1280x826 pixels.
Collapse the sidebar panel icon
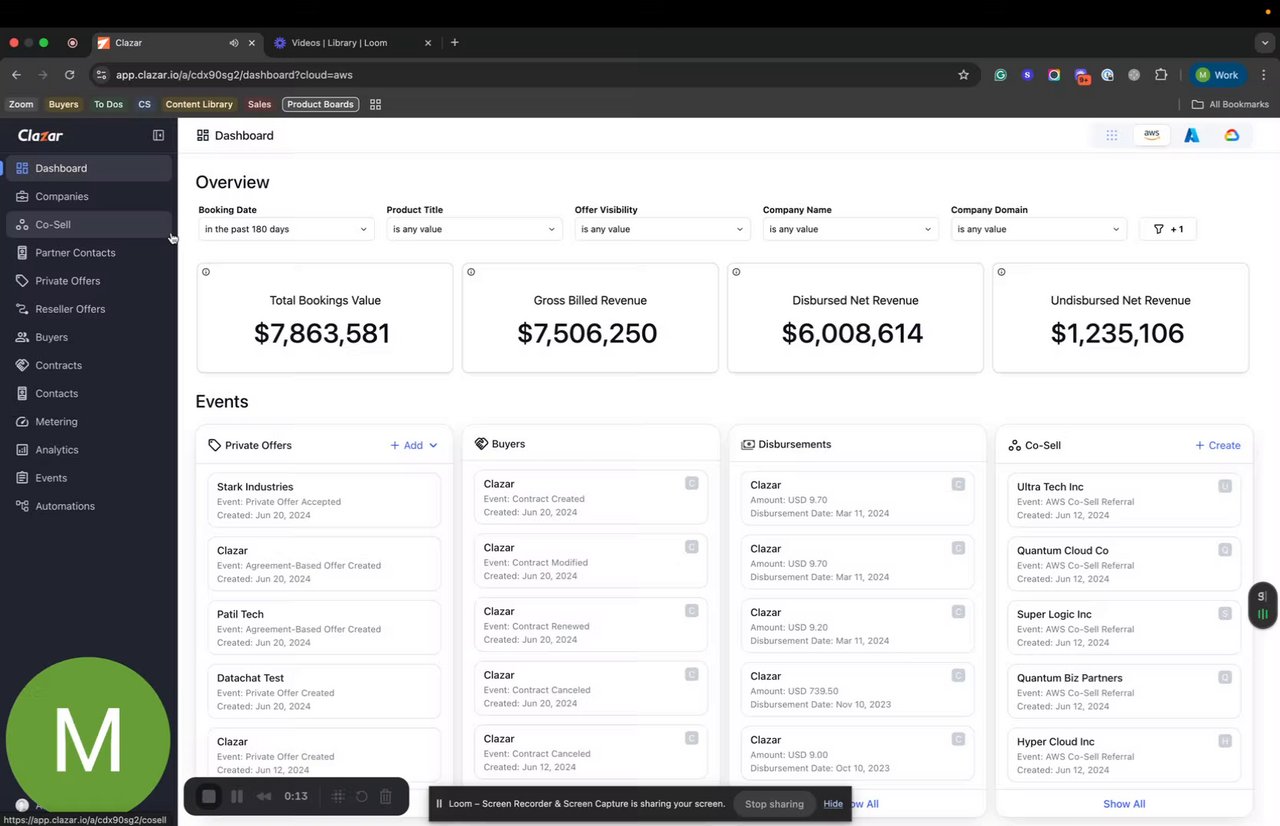158,135
